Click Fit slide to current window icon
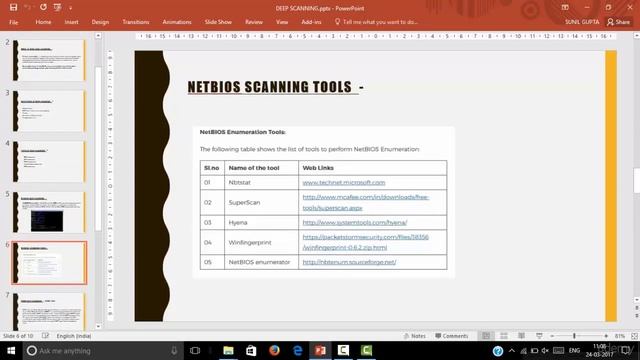The height and width of the screenshot is (360, 640). (x=634, y=336)
